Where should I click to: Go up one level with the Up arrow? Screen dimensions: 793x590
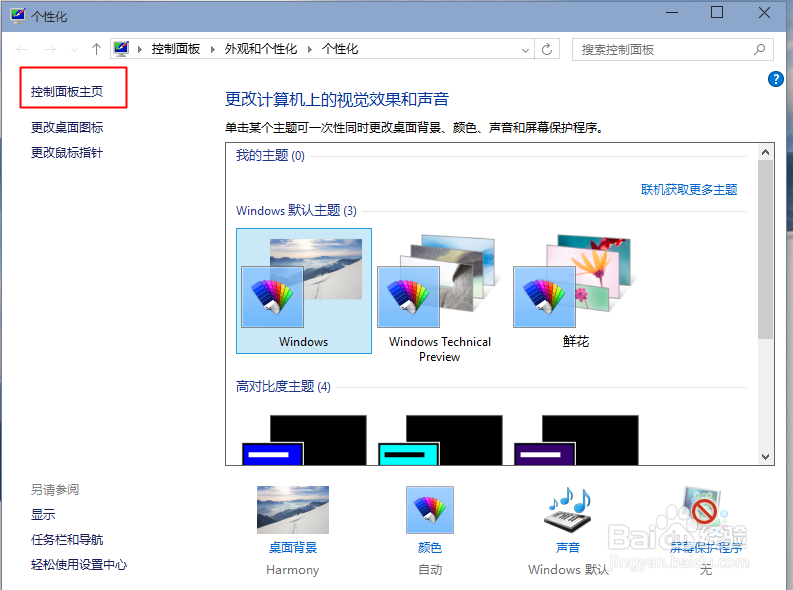[96, 49]
